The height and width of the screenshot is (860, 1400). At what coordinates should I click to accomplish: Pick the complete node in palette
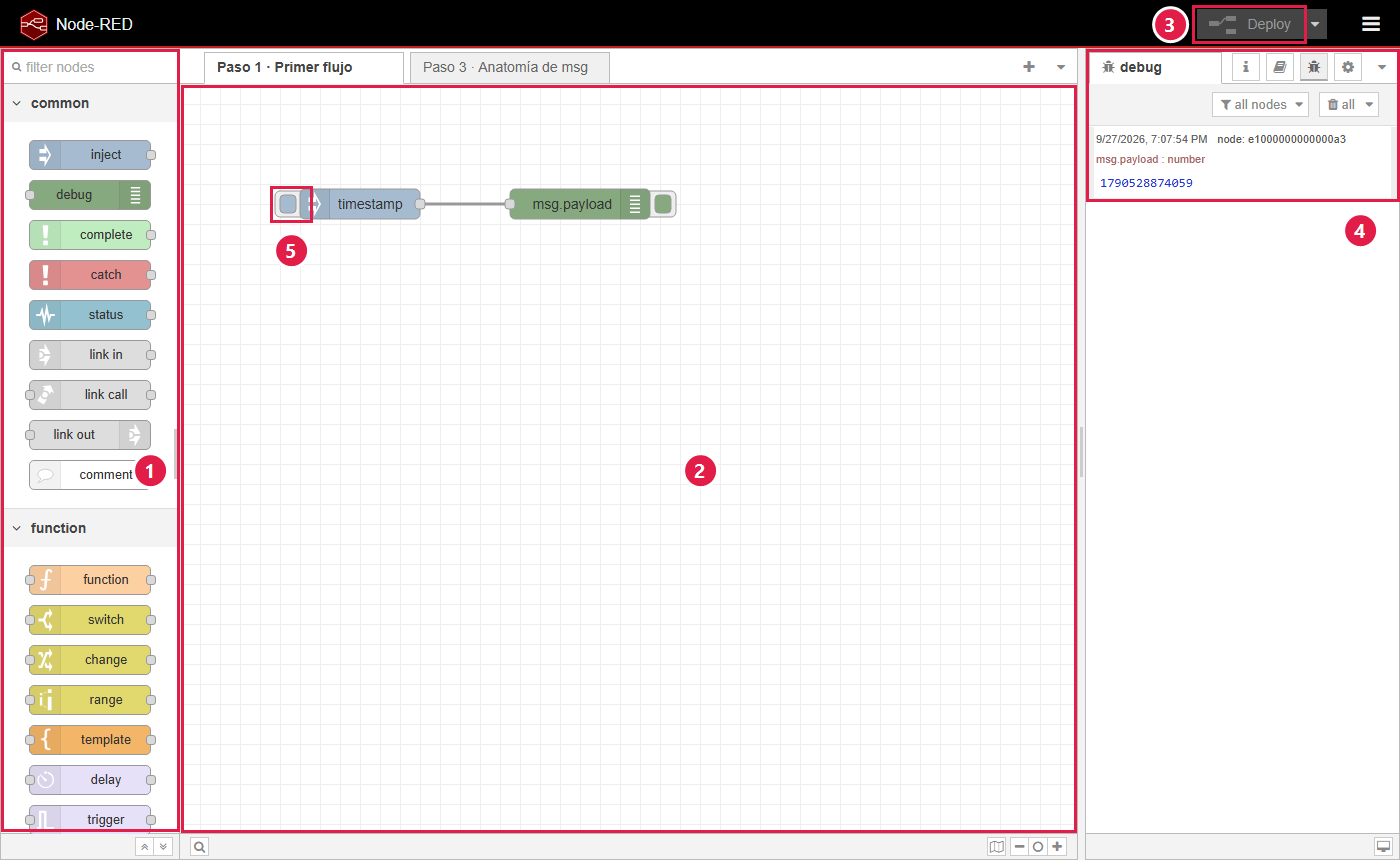90,235
